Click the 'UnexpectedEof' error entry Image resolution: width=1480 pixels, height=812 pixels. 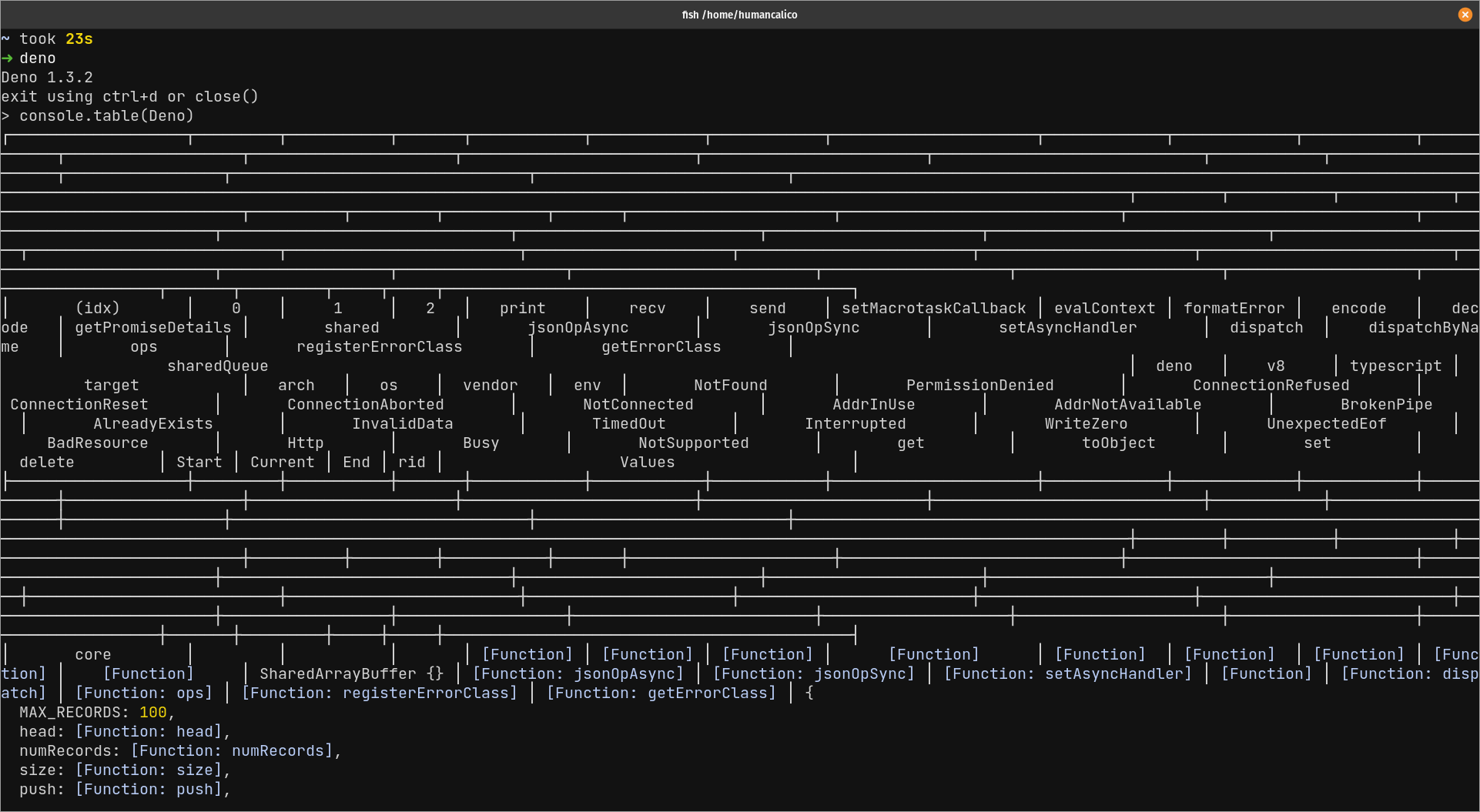tap(1326, 423)
